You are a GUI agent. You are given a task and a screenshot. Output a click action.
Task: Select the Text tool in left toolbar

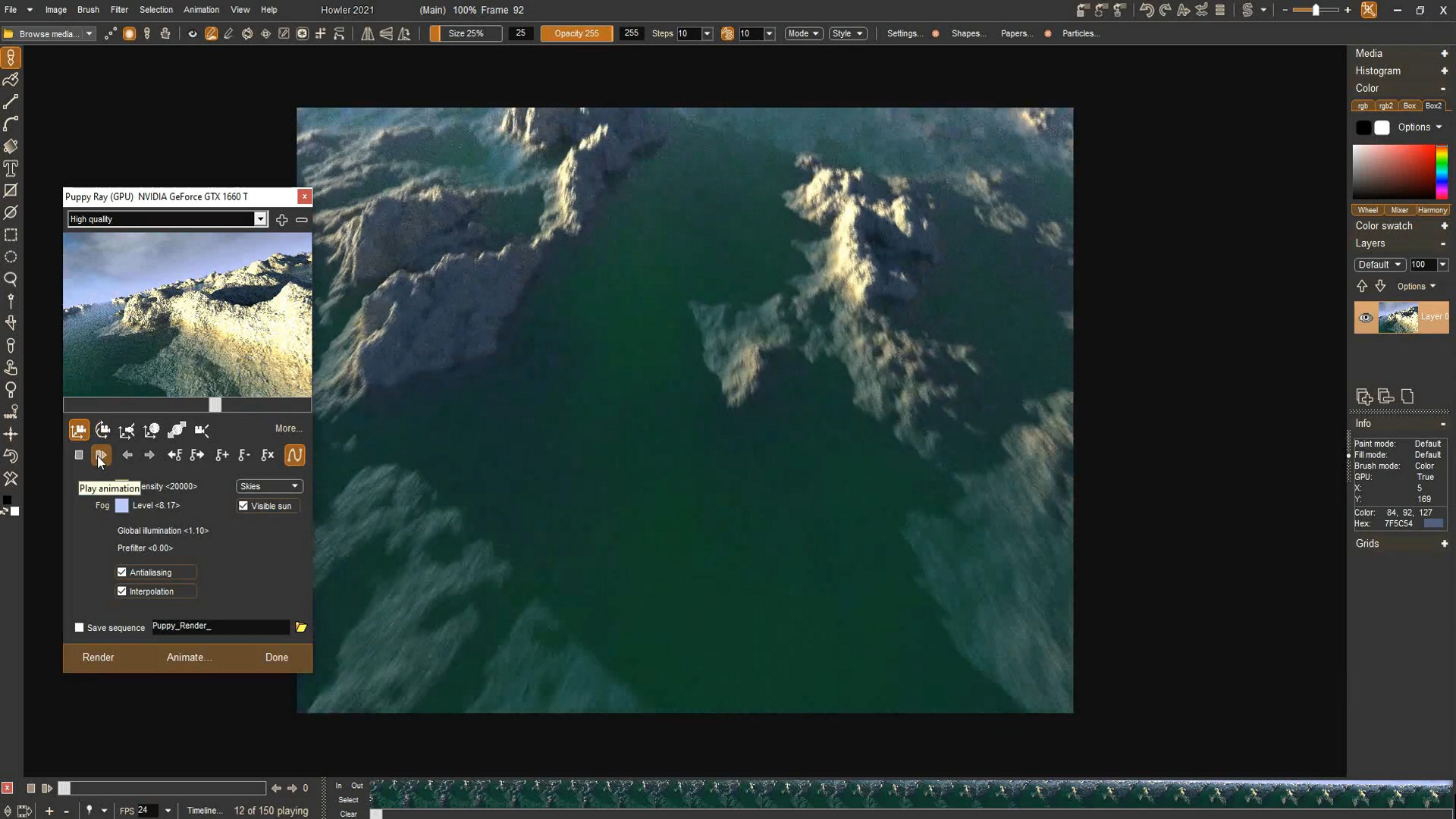pos(11,168)
